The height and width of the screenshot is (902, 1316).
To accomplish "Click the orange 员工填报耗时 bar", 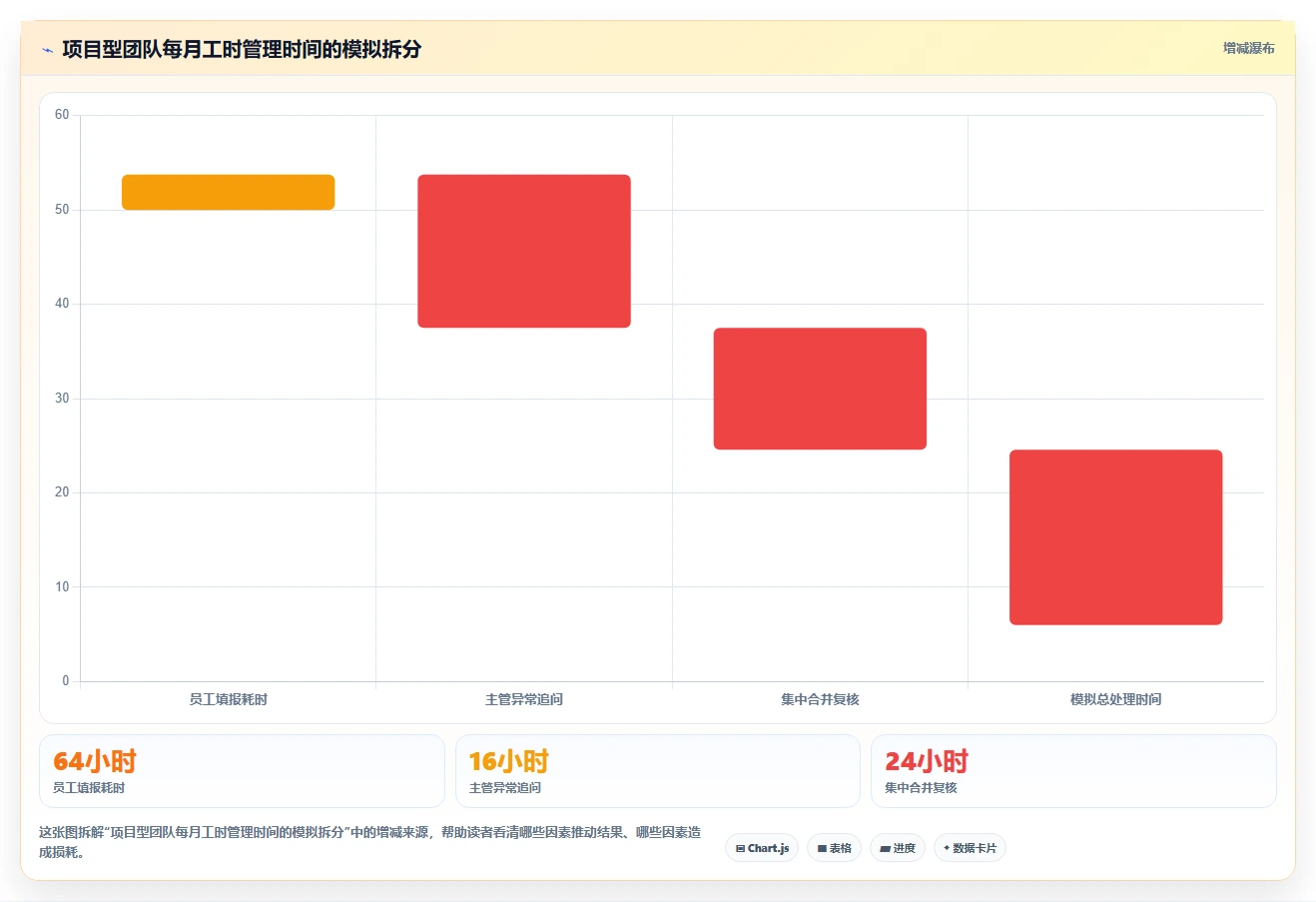I will point(228,192).
